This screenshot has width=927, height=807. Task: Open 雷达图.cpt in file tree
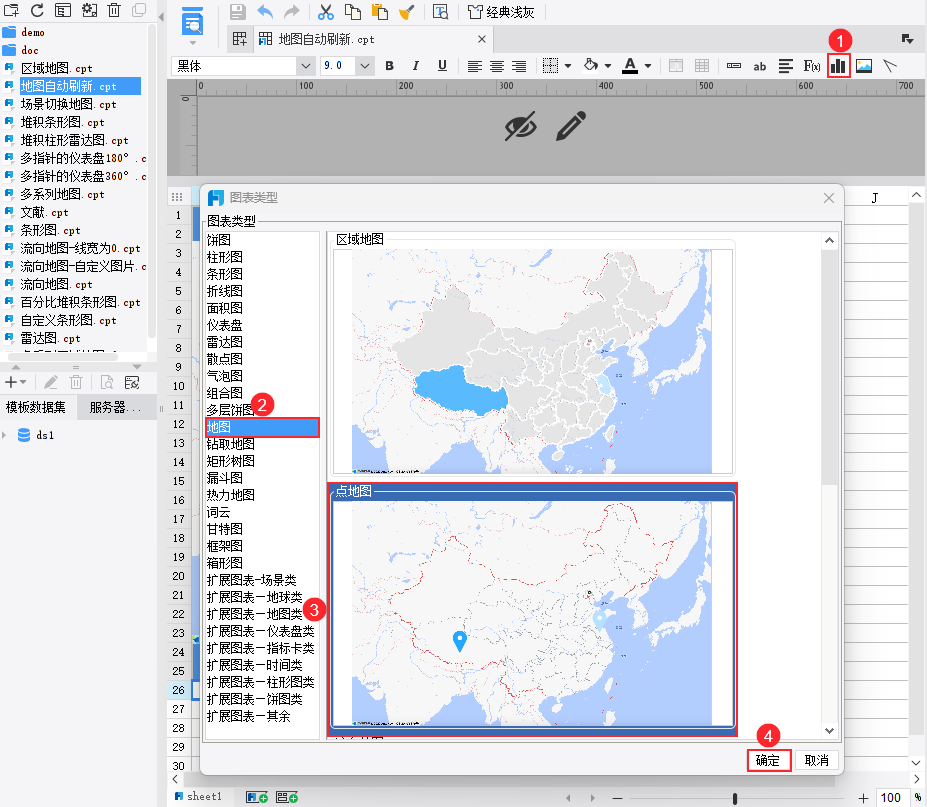pyautogui.click(x=51, y=338)
